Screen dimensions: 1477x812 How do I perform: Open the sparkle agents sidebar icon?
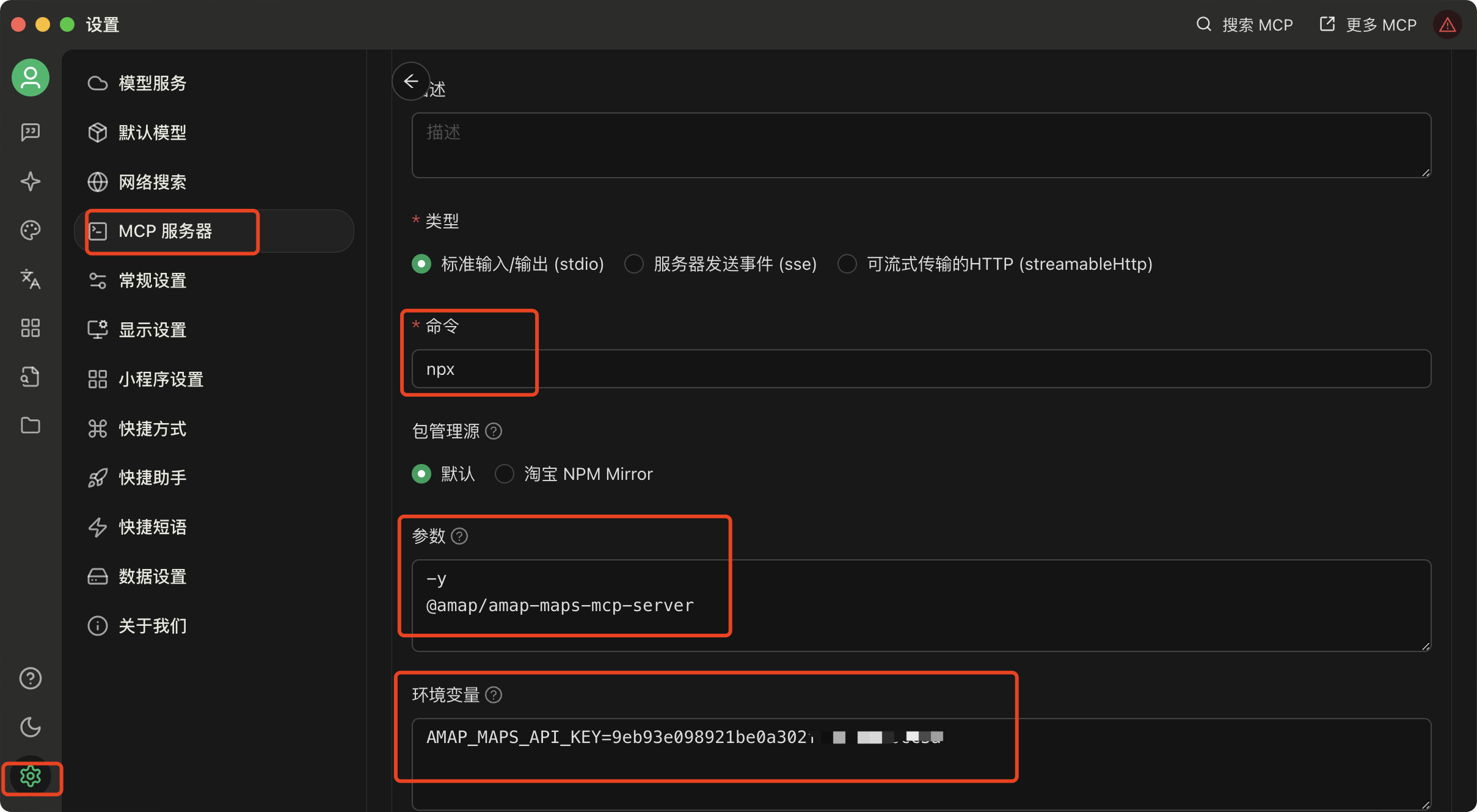click(30, 181)
